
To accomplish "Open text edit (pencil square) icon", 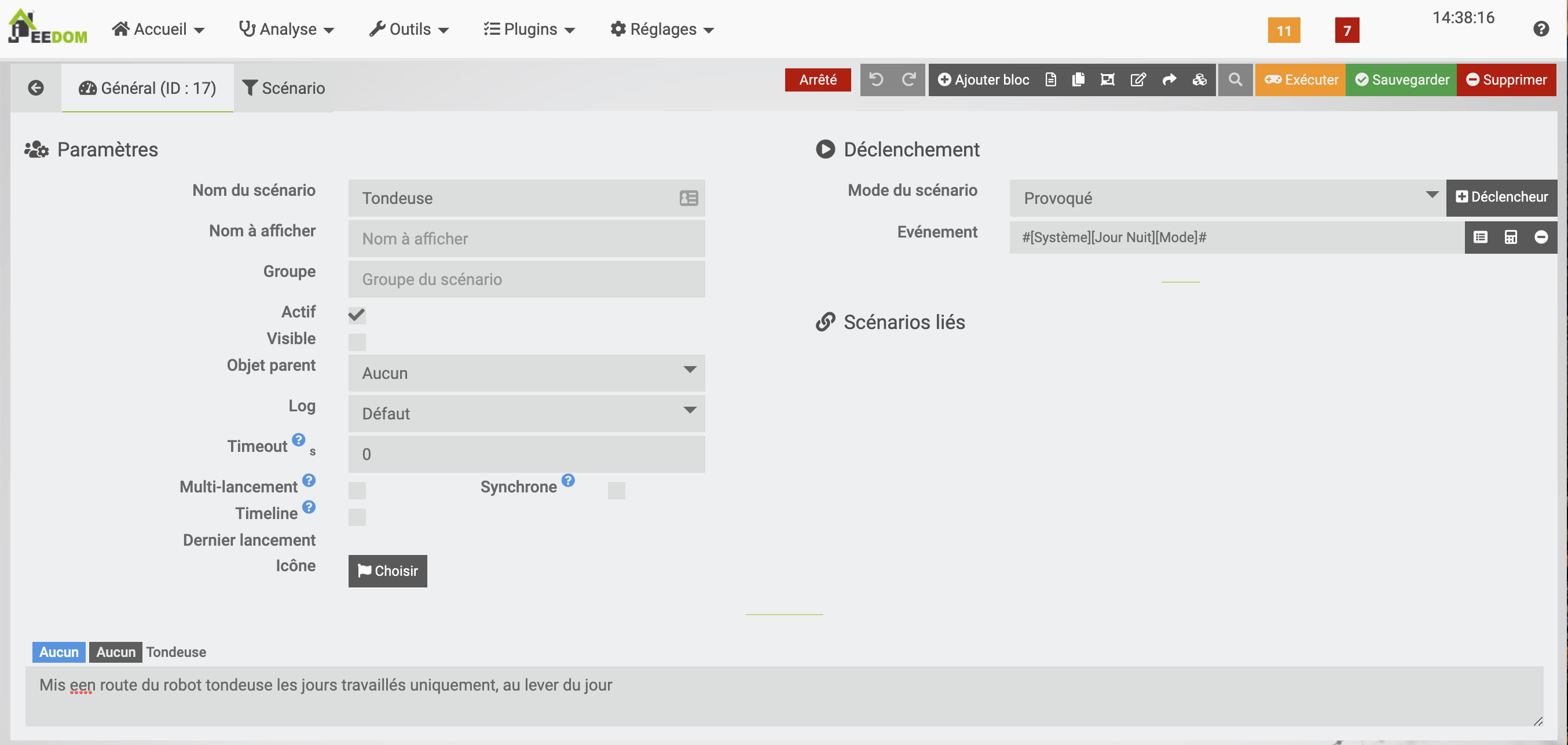I will [x=1138, y=80].
